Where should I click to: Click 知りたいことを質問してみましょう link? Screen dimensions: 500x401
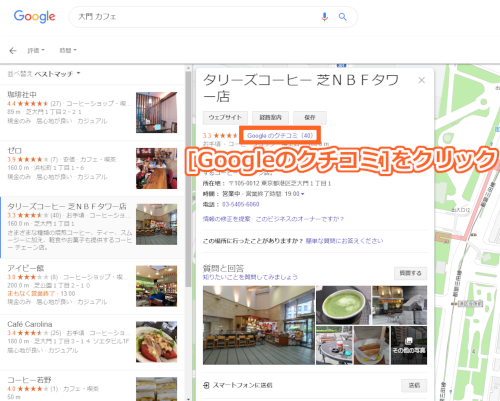(250, 277)
